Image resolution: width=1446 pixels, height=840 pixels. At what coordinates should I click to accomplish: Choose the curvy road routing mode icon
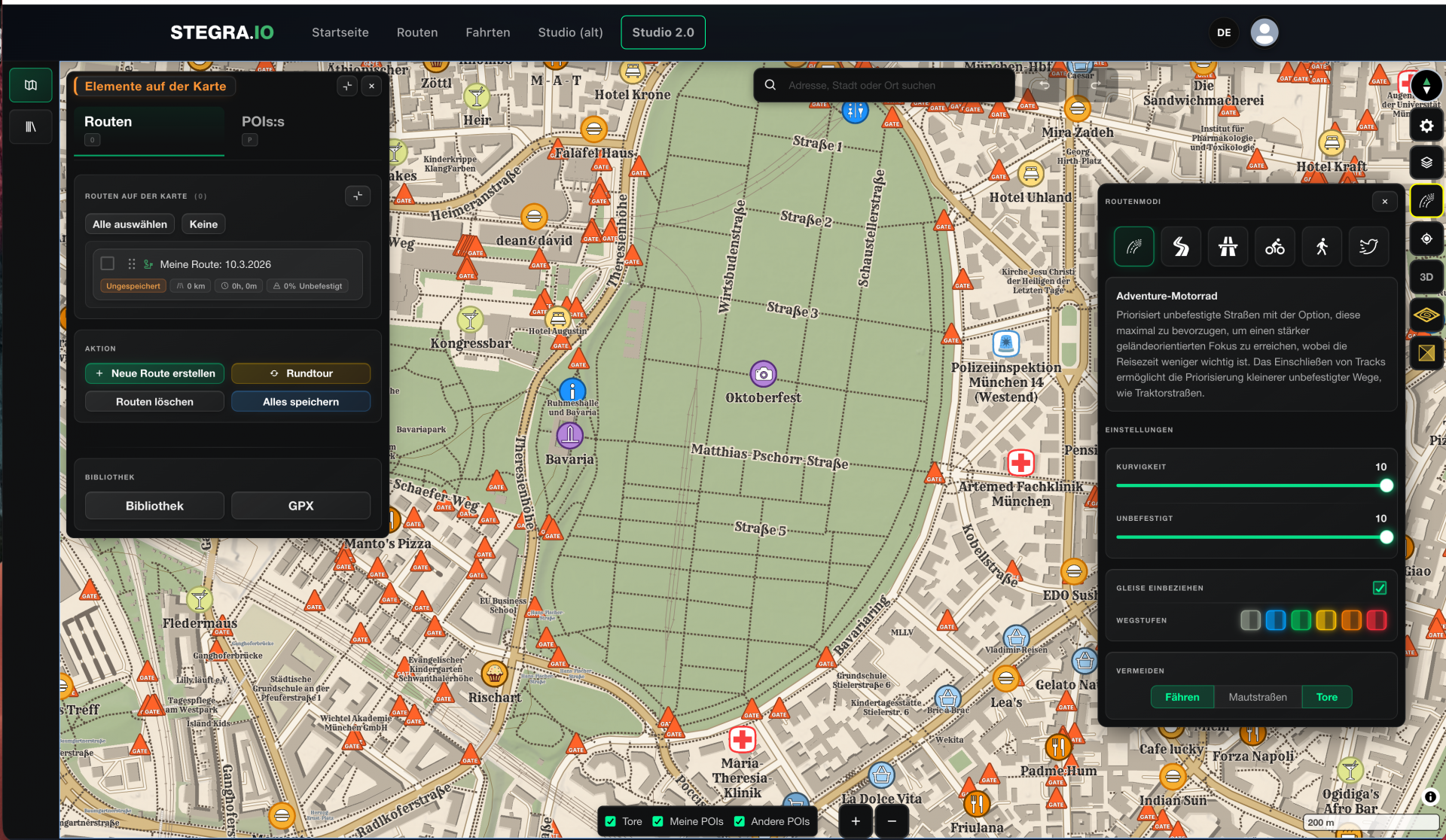[x=1181, y=246]
